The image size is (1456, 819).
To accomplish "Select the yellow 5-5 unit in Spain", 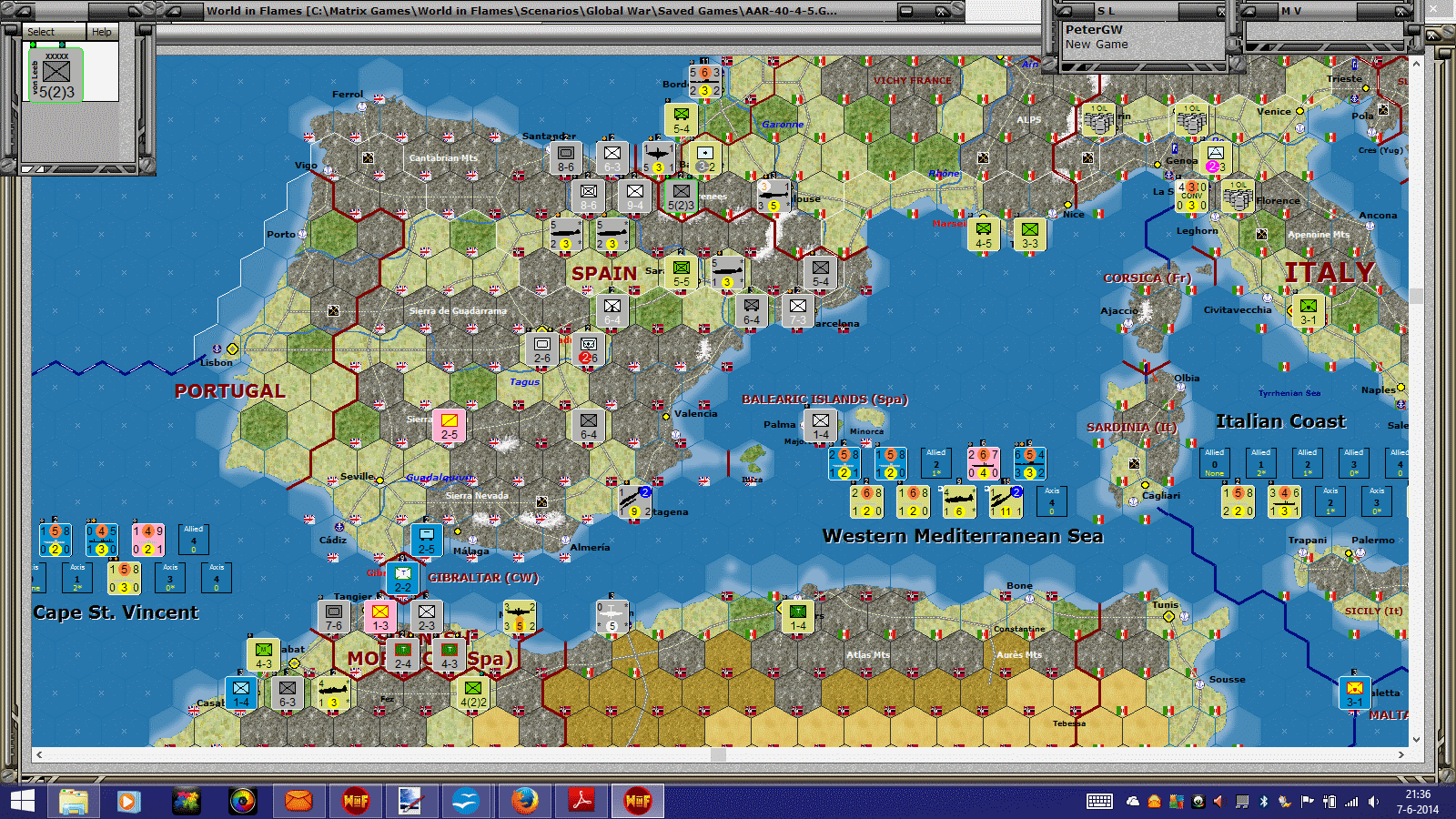I will (x=682, y=271).
